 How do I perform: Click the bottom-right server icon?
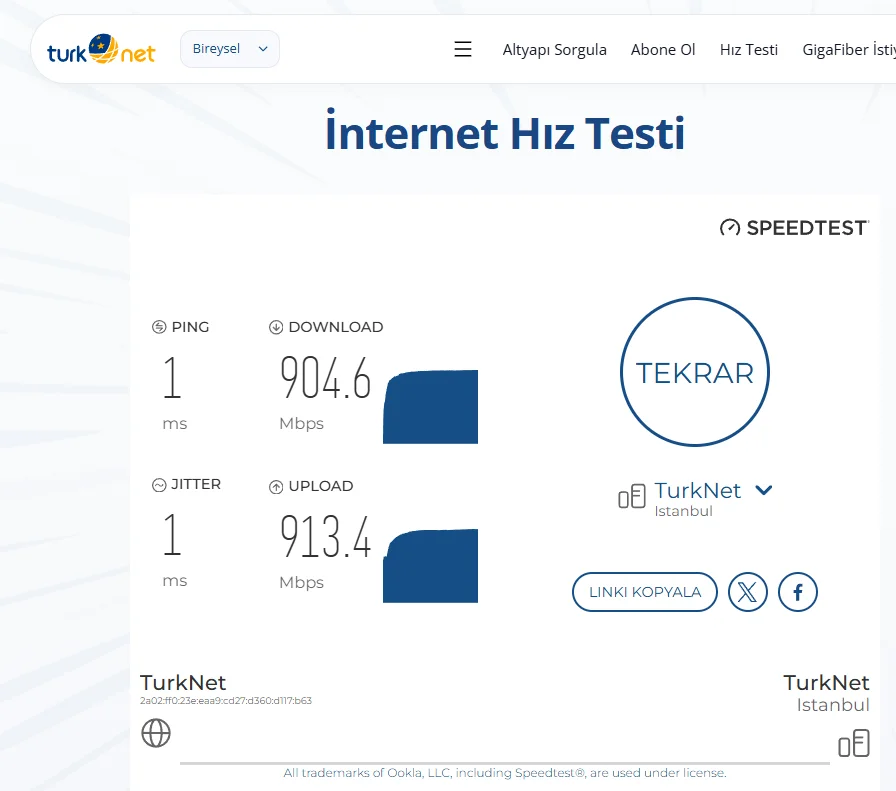(x=854, y=743)
